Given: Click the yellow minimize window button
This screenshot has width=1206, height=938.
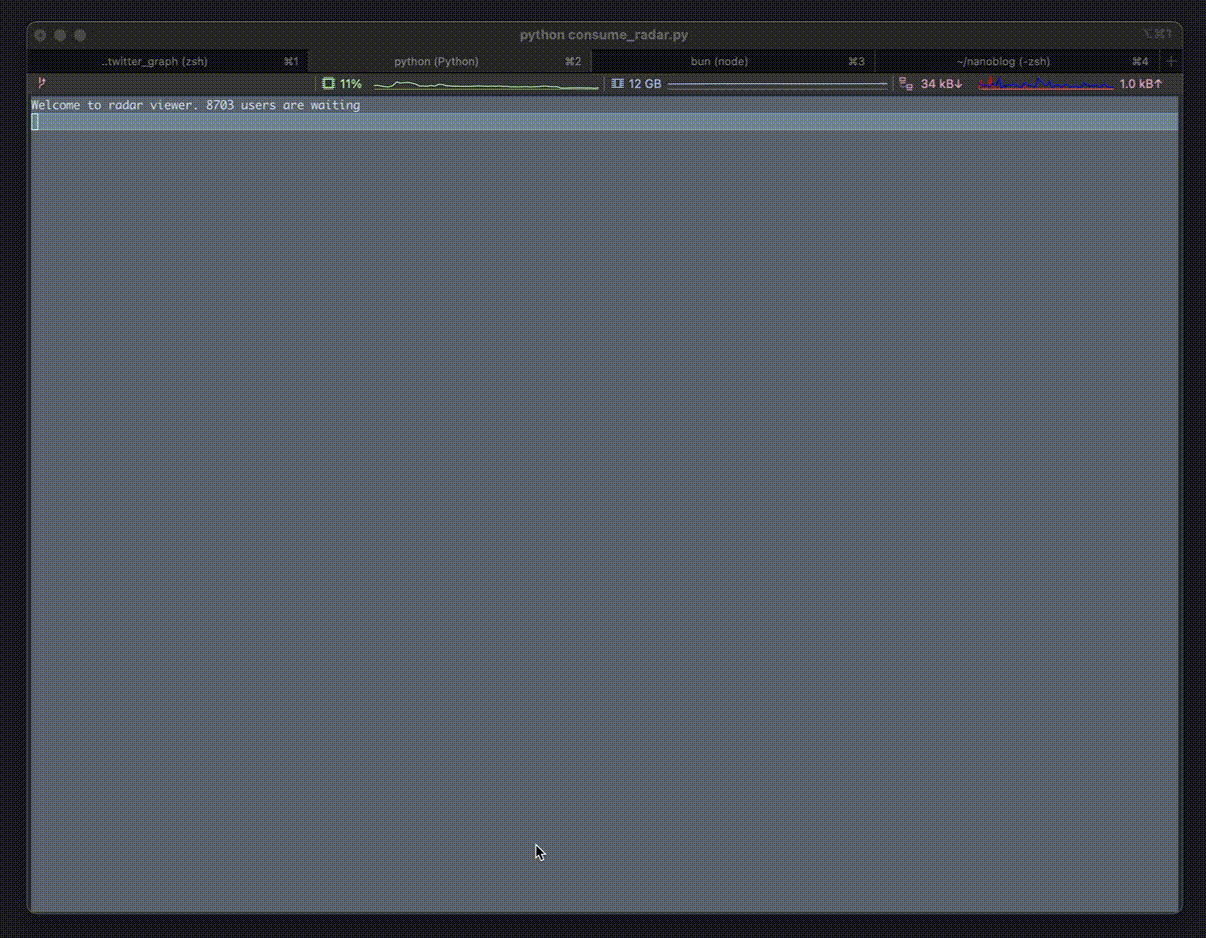Looking at the screenshot, I should (x=60, y=35).
